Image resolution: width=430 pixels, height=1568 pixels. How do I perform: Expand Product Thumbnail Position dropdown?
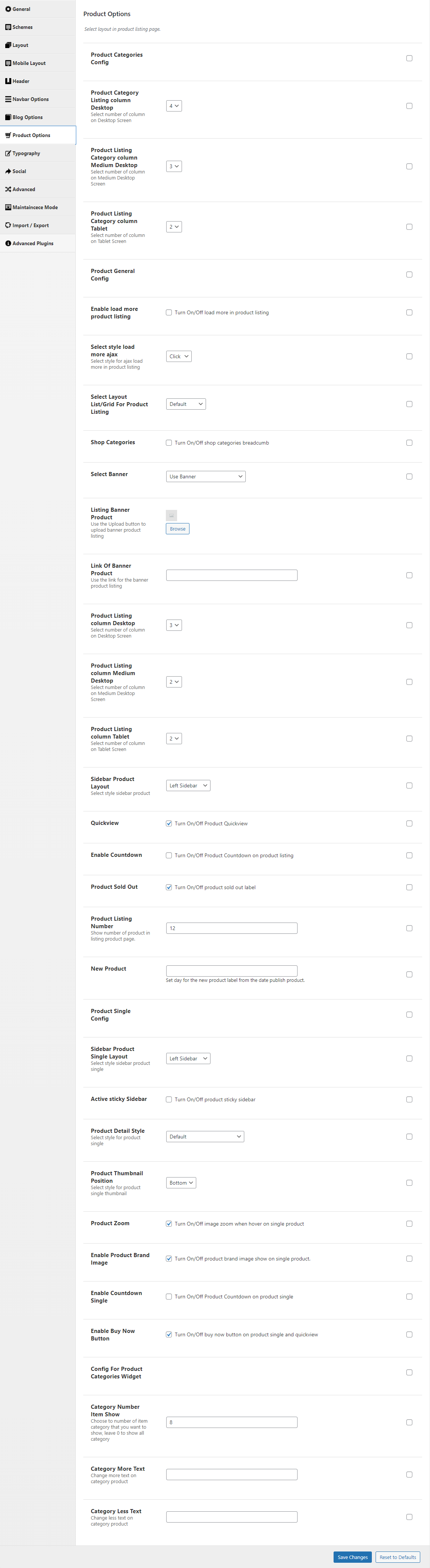pyautogui.click(x=181, y=1183)
